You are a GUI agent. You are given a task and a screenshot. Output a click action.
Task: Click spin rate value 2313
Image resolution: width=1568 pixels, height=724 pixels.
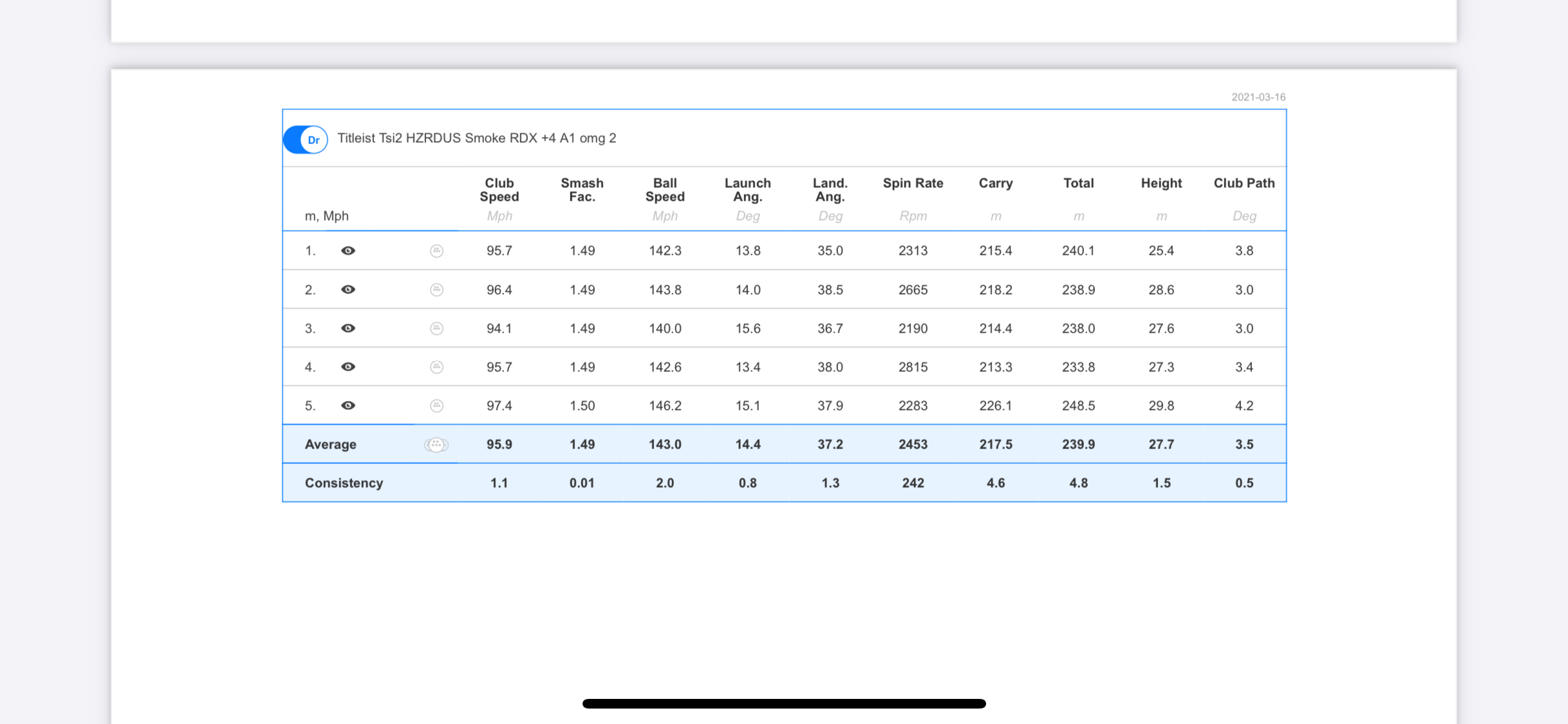(913, 250)
